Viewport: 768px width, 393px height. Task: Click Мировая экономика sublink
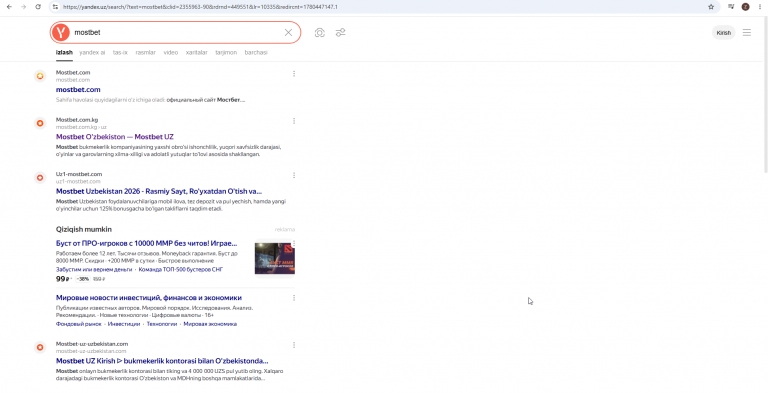pyautogui.click(x=210, y=324)
